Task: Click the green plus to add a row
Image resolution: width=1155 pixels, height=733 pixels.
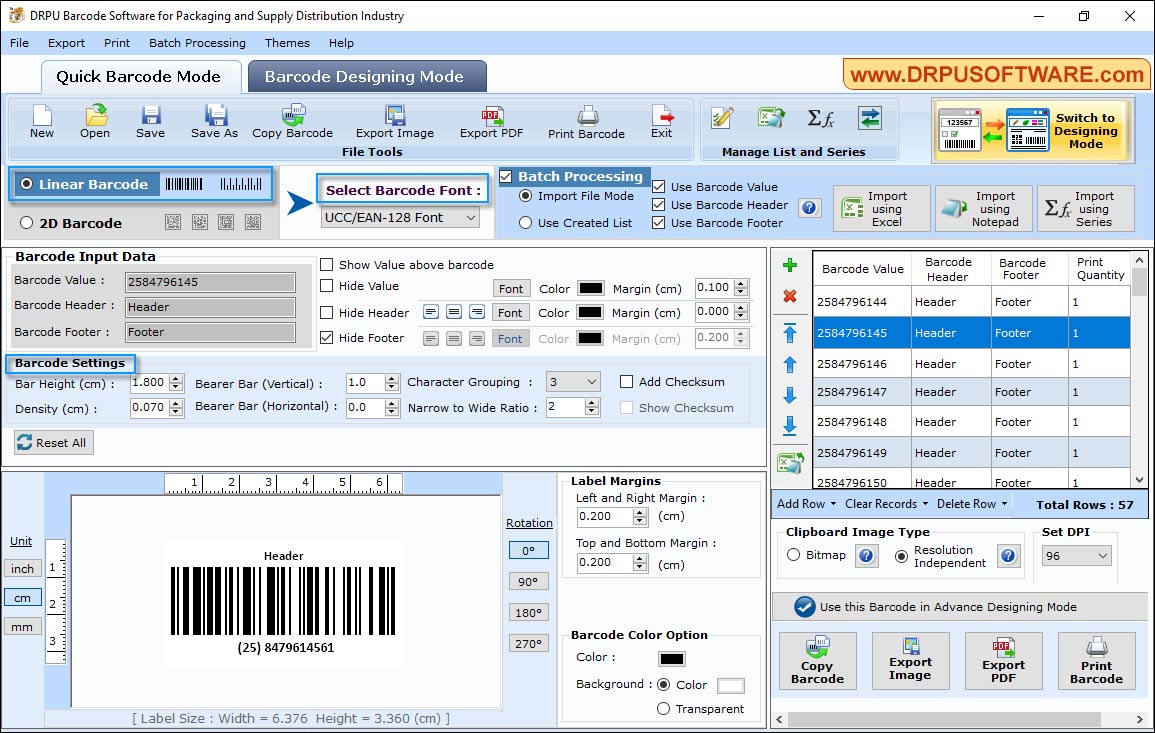Action: (x=790, y=265)
